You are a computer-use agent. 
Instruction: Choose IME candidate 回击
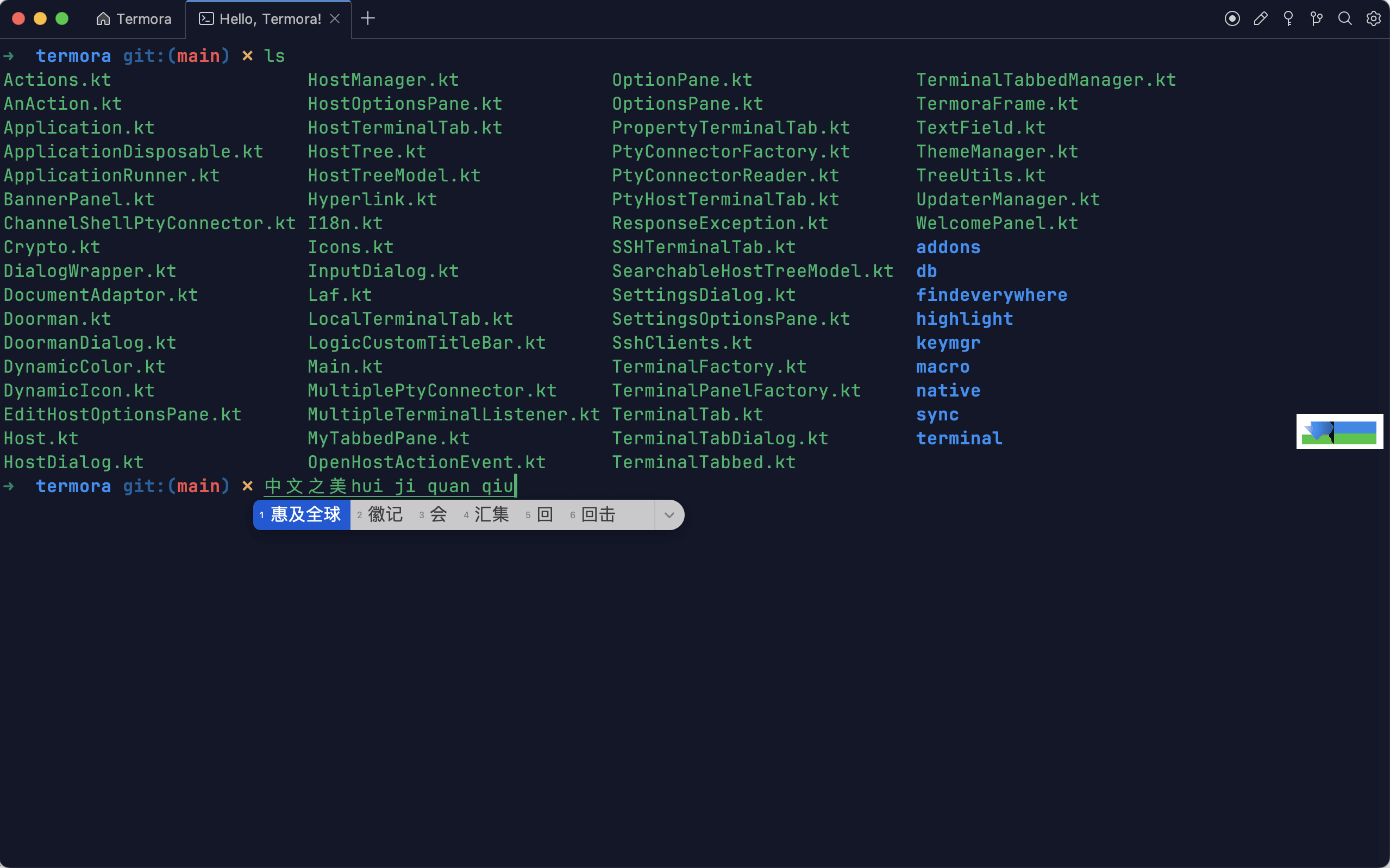click(x=593, y=515)
